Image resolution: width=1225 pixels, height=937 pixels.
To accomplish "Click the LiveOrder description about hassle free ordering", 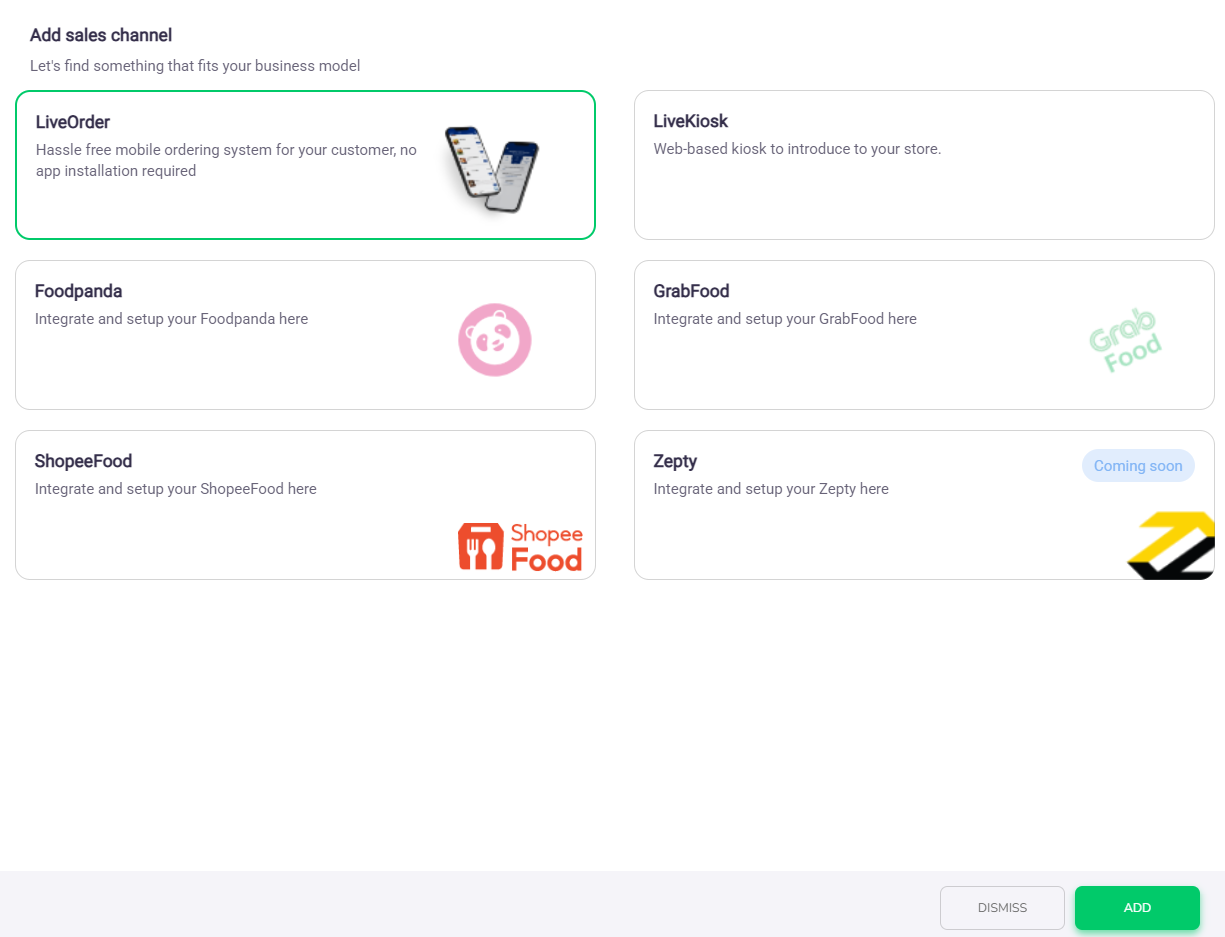I will click(x=226, y=160).
